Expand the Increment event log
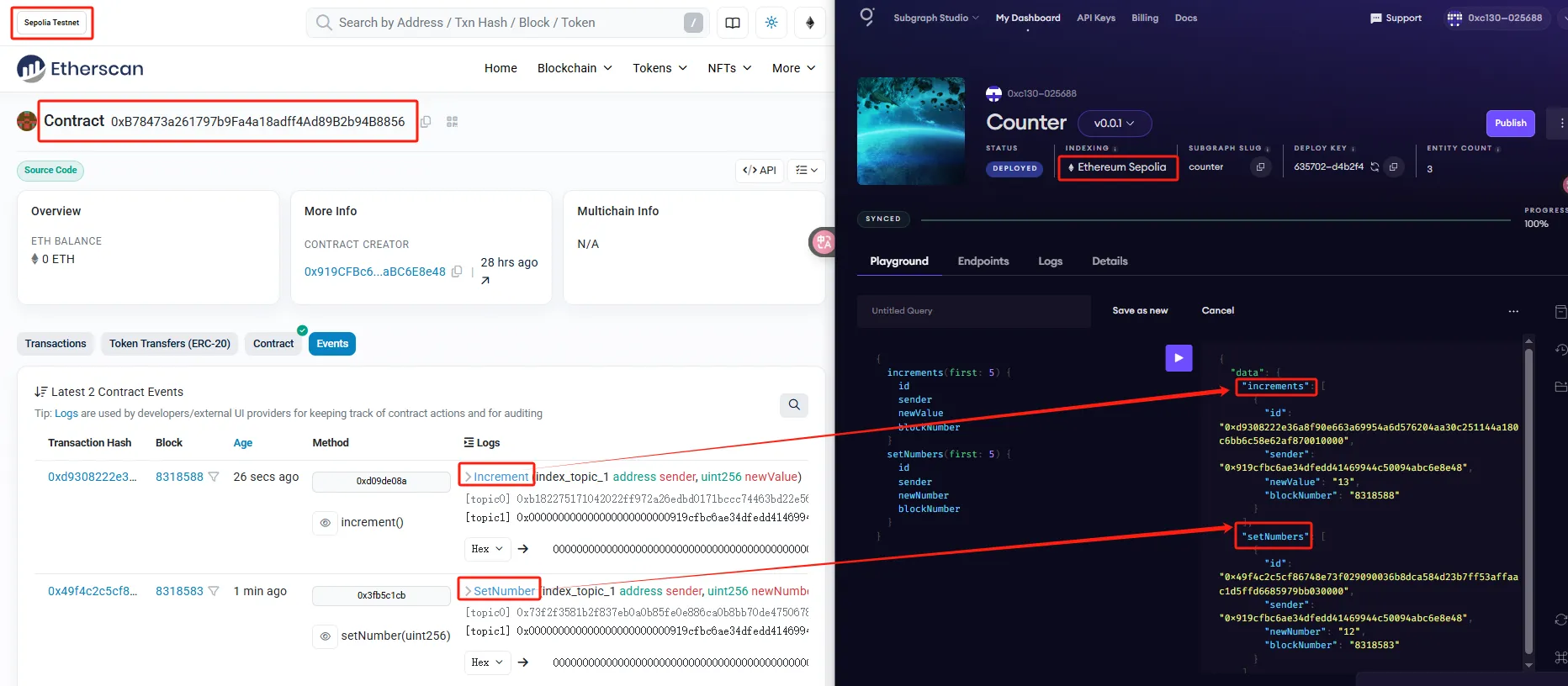1568x686 pixels. pos(496,477)
